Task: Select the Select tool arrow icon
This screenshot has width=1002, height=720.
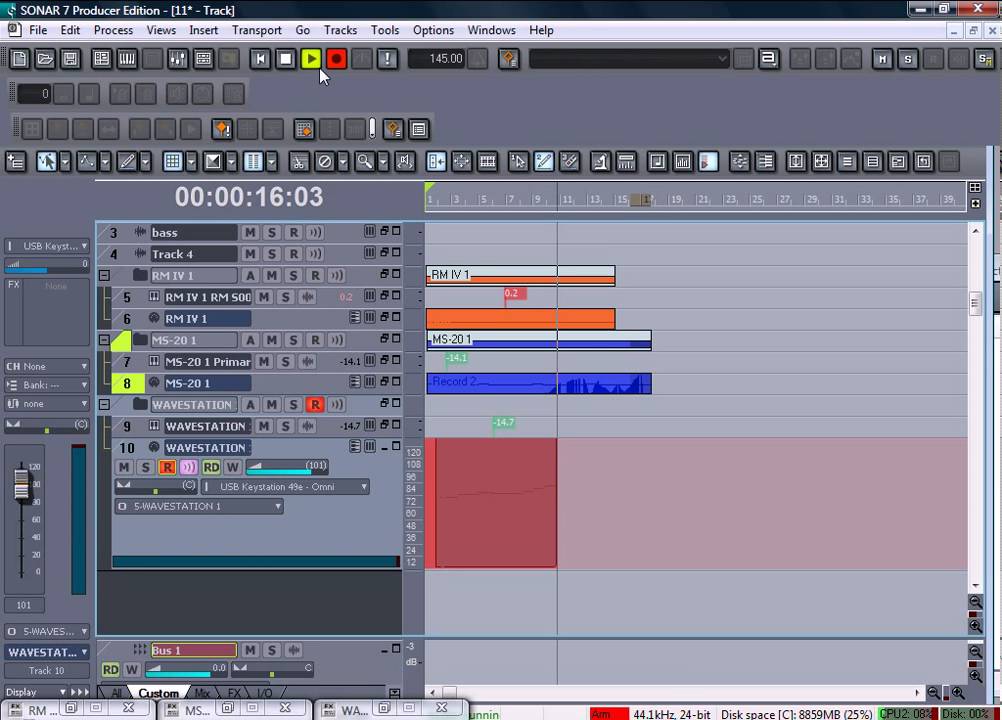Action: click(46, 162)
